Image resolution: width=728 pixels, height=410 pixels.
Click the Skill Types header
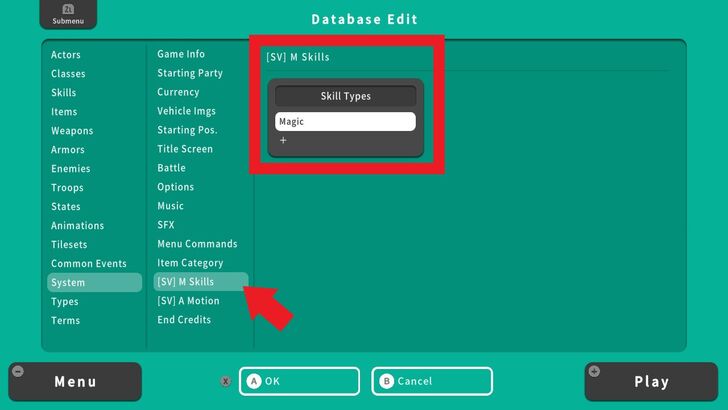[345, 97]
